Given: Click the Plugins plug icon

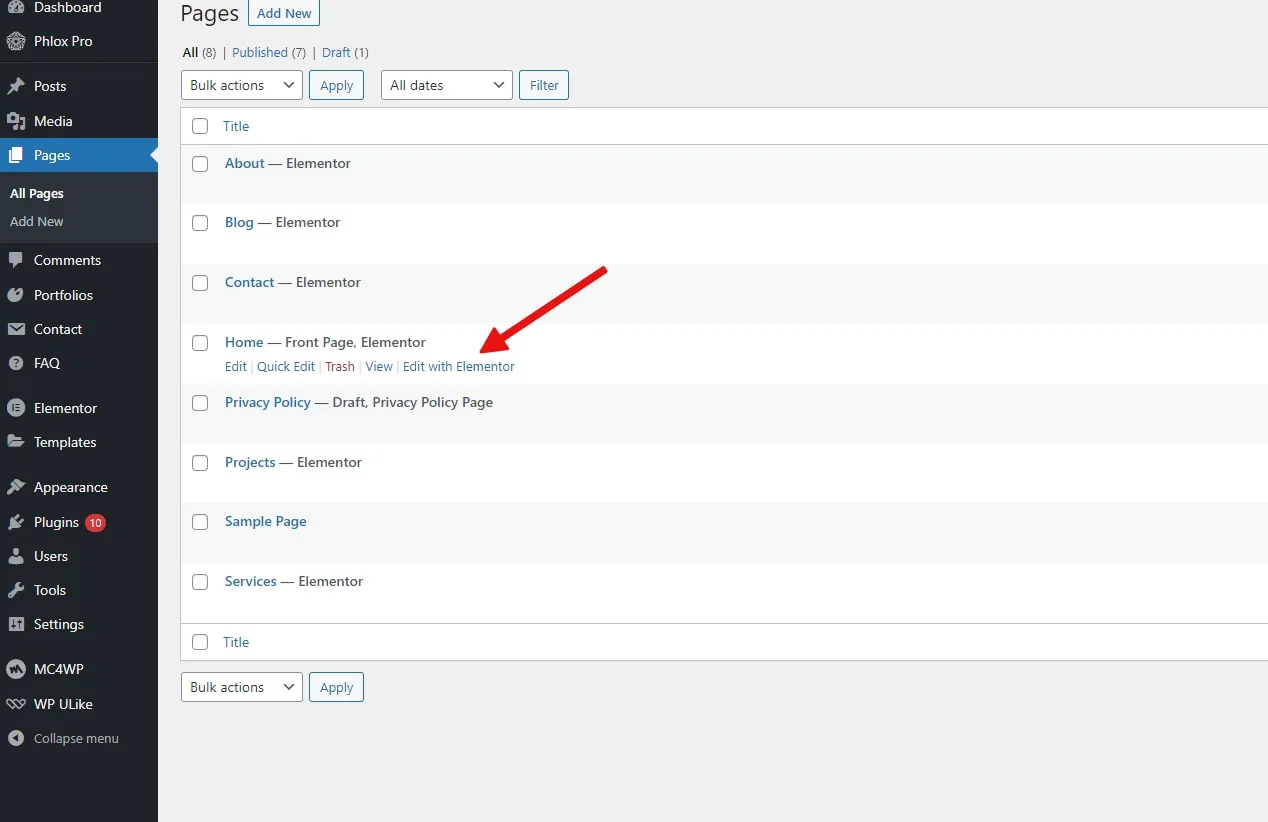Looking at the screenshot, I should point(16,522).
